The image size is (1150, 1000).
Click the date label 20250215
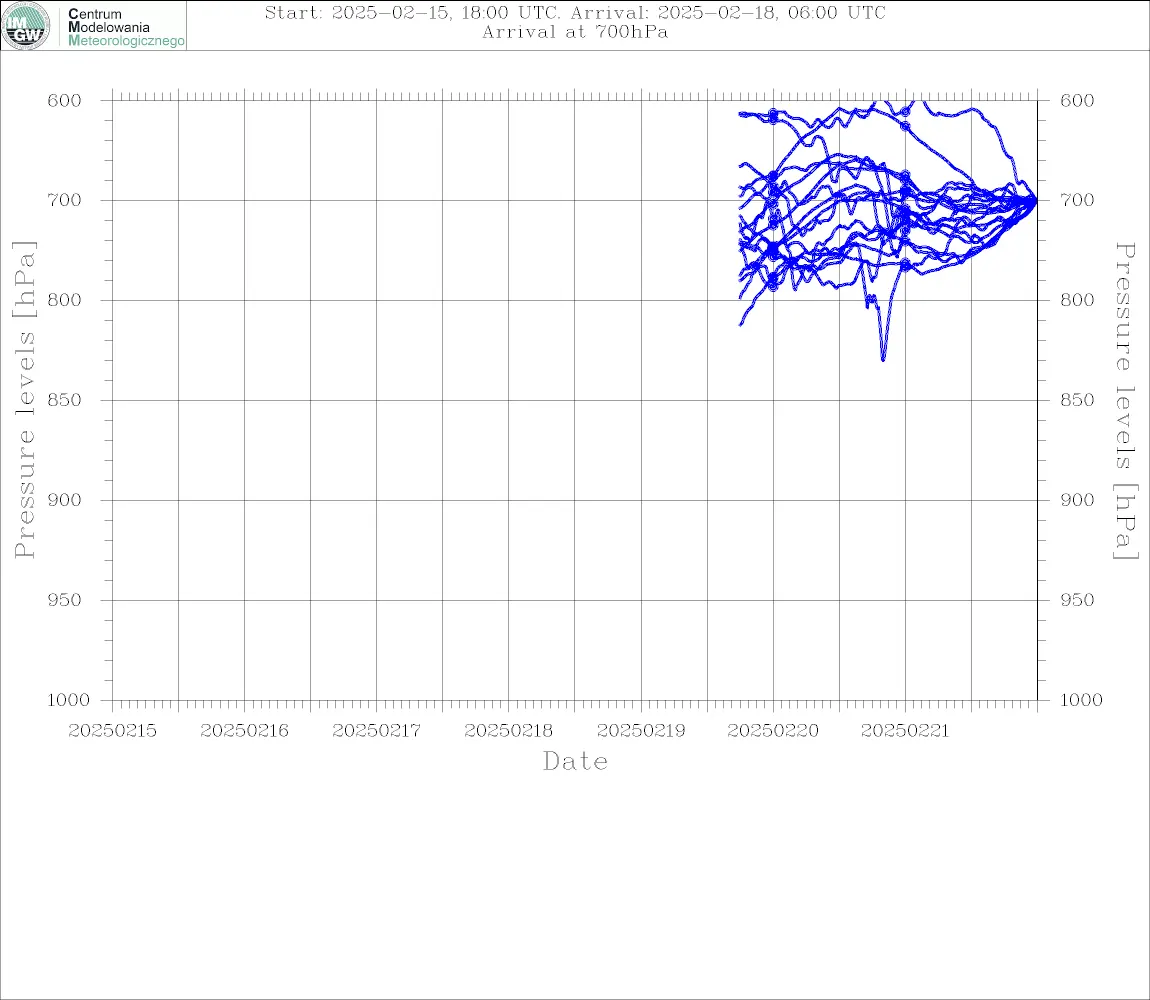click(x=112, y=731)
